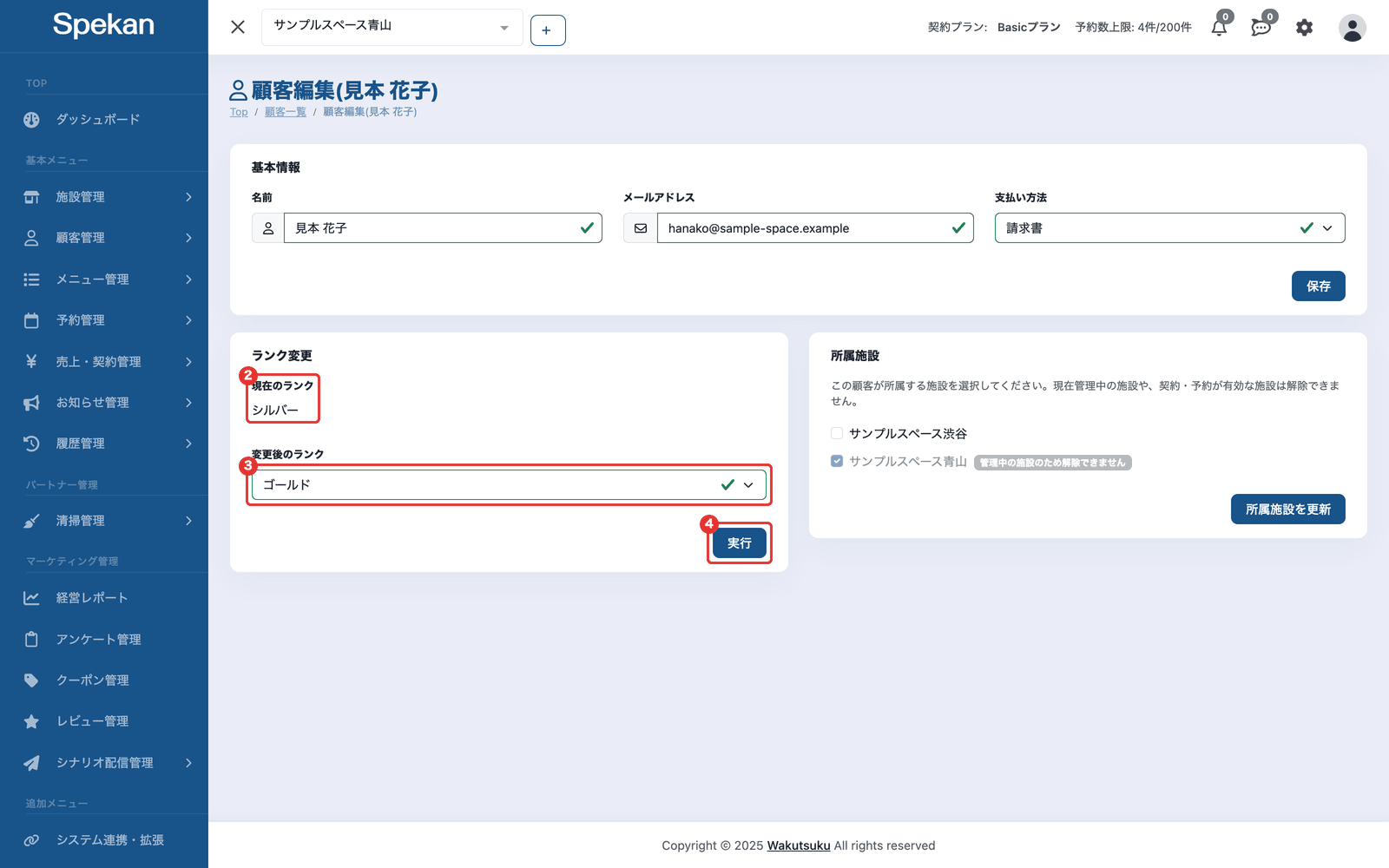The height and width of the screenshot is (868, 1389).
Task: Click the レビュー管理 star icon
Action: coord(31,721)
